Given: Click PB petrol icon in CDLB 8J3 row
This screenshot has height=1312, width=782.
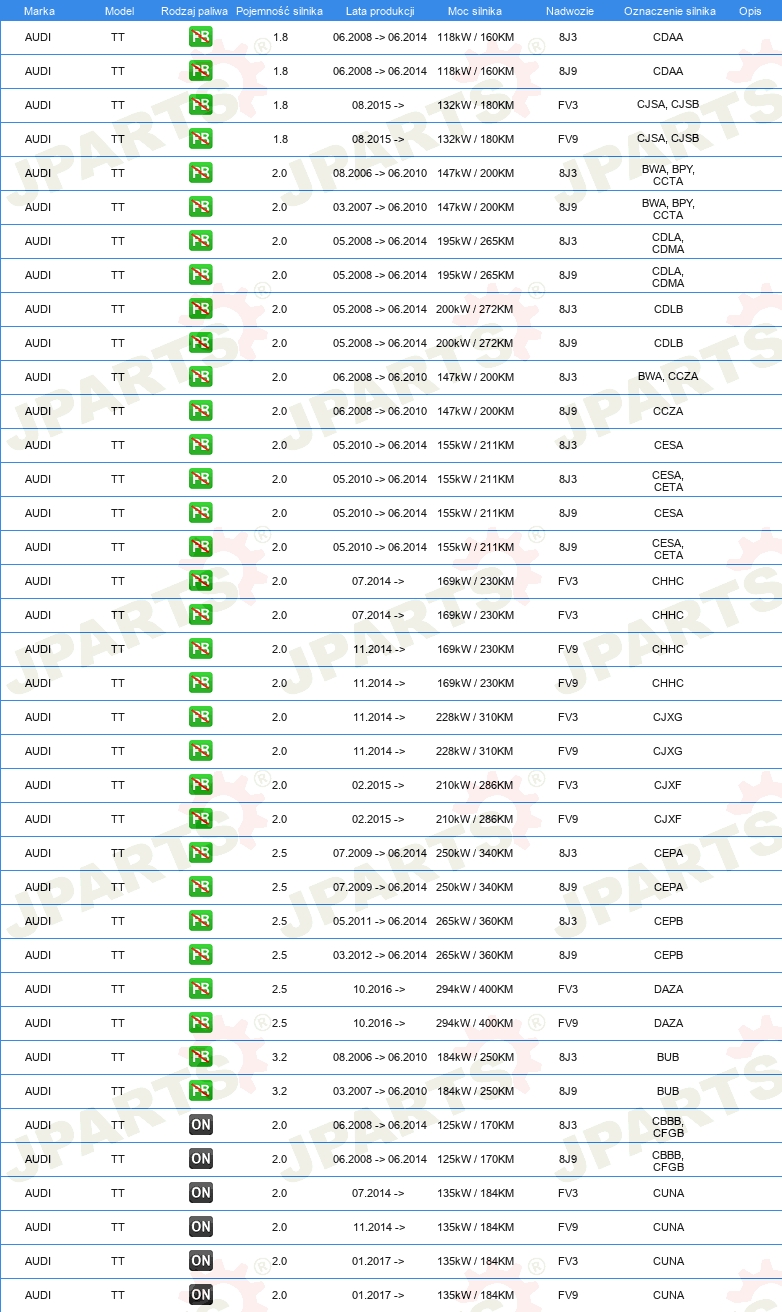Looking at the screenshot, I should tap(200, 309).
